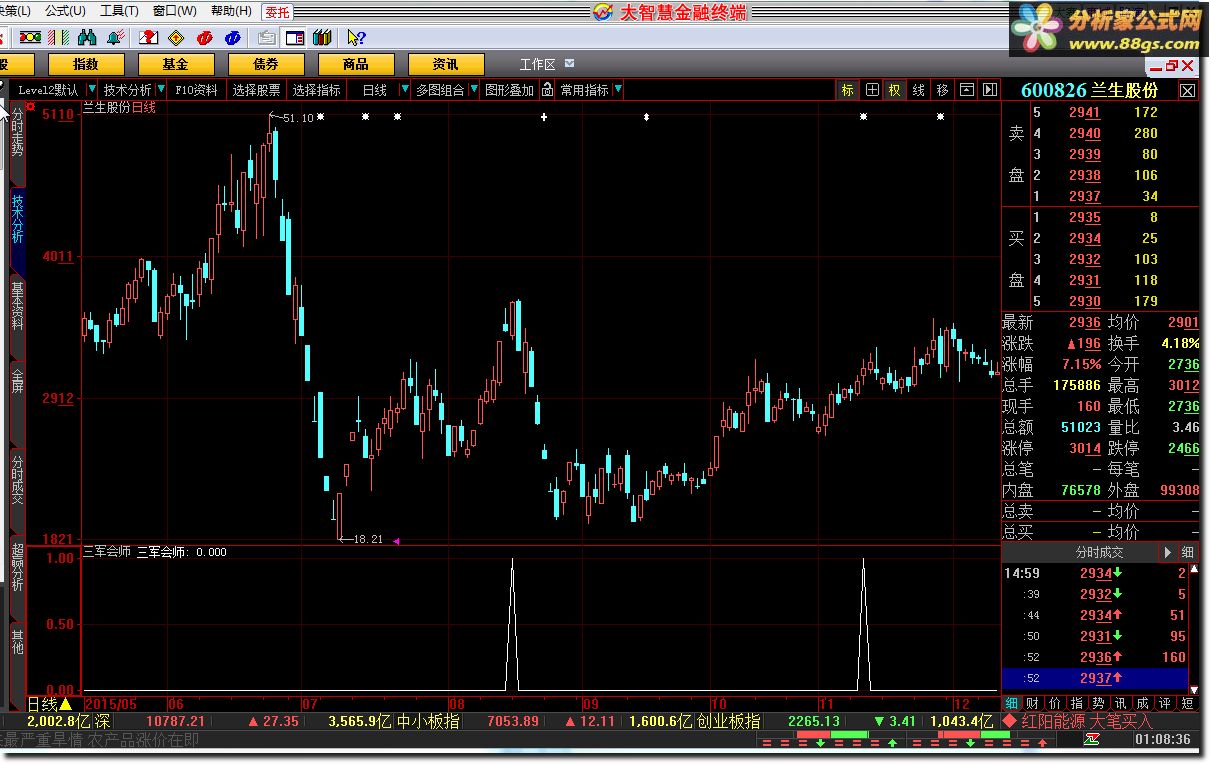Open the 工具(T) menu
1211x764 pixels.
[119, 11]
